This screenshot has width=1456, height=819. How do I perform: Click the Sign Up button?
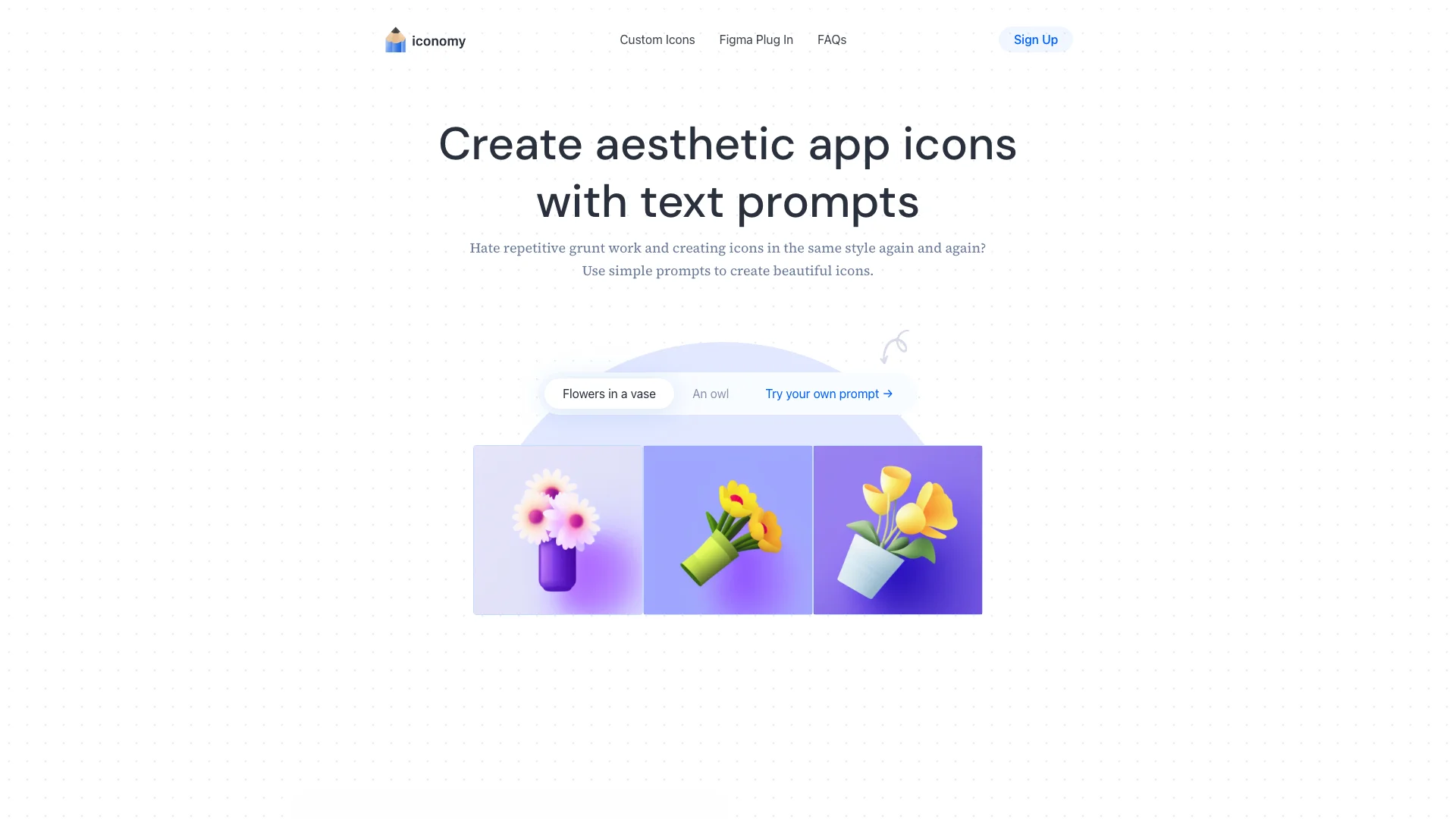[1035, 39]
